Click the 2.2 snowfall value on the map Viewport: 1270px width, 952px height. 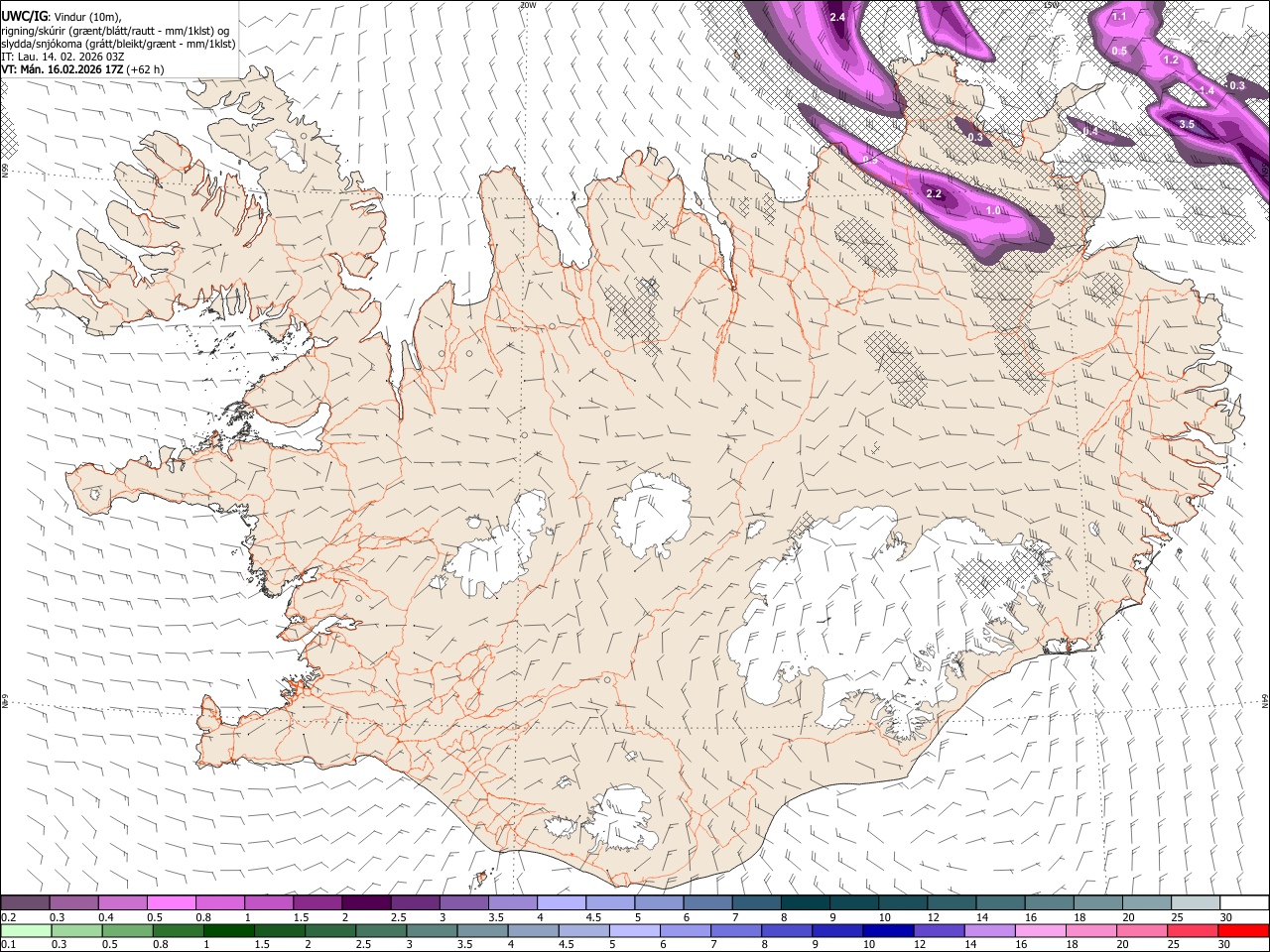[933, 193]
